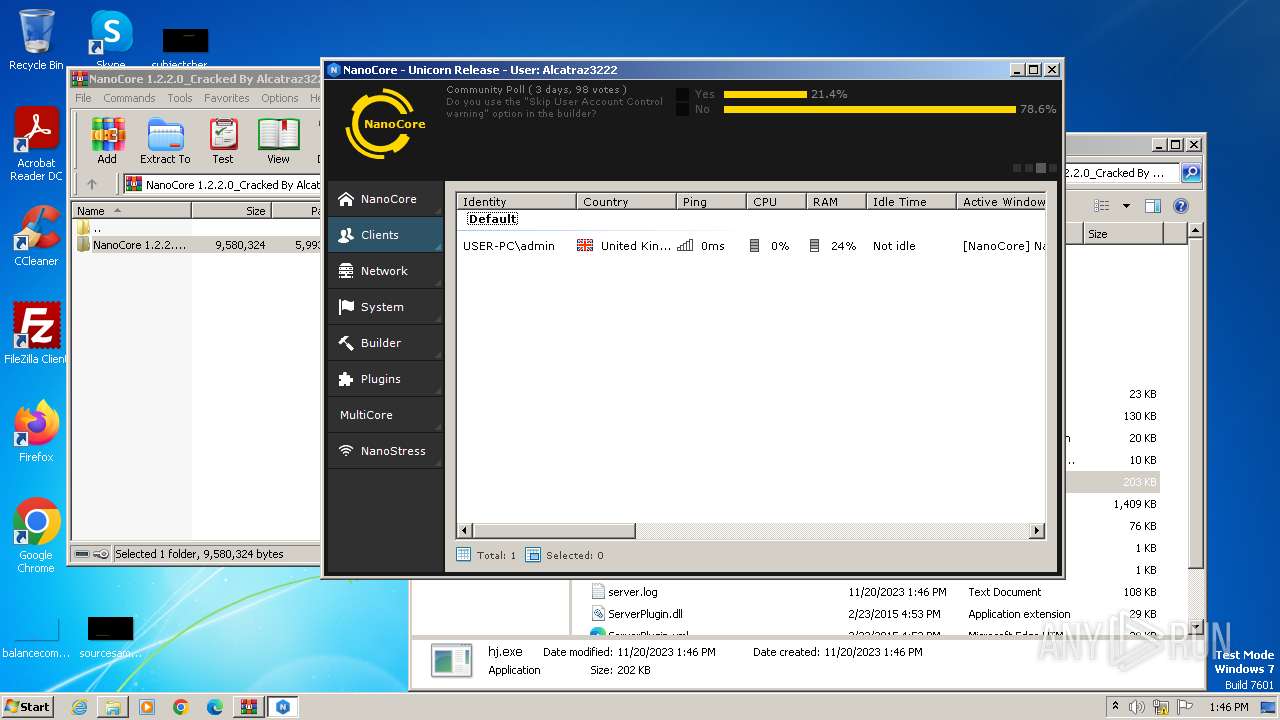This screenshot has width=1280, height=720.
Task: Open the MultiCore section in NanoCore sidebar
Action: (385, 415)
